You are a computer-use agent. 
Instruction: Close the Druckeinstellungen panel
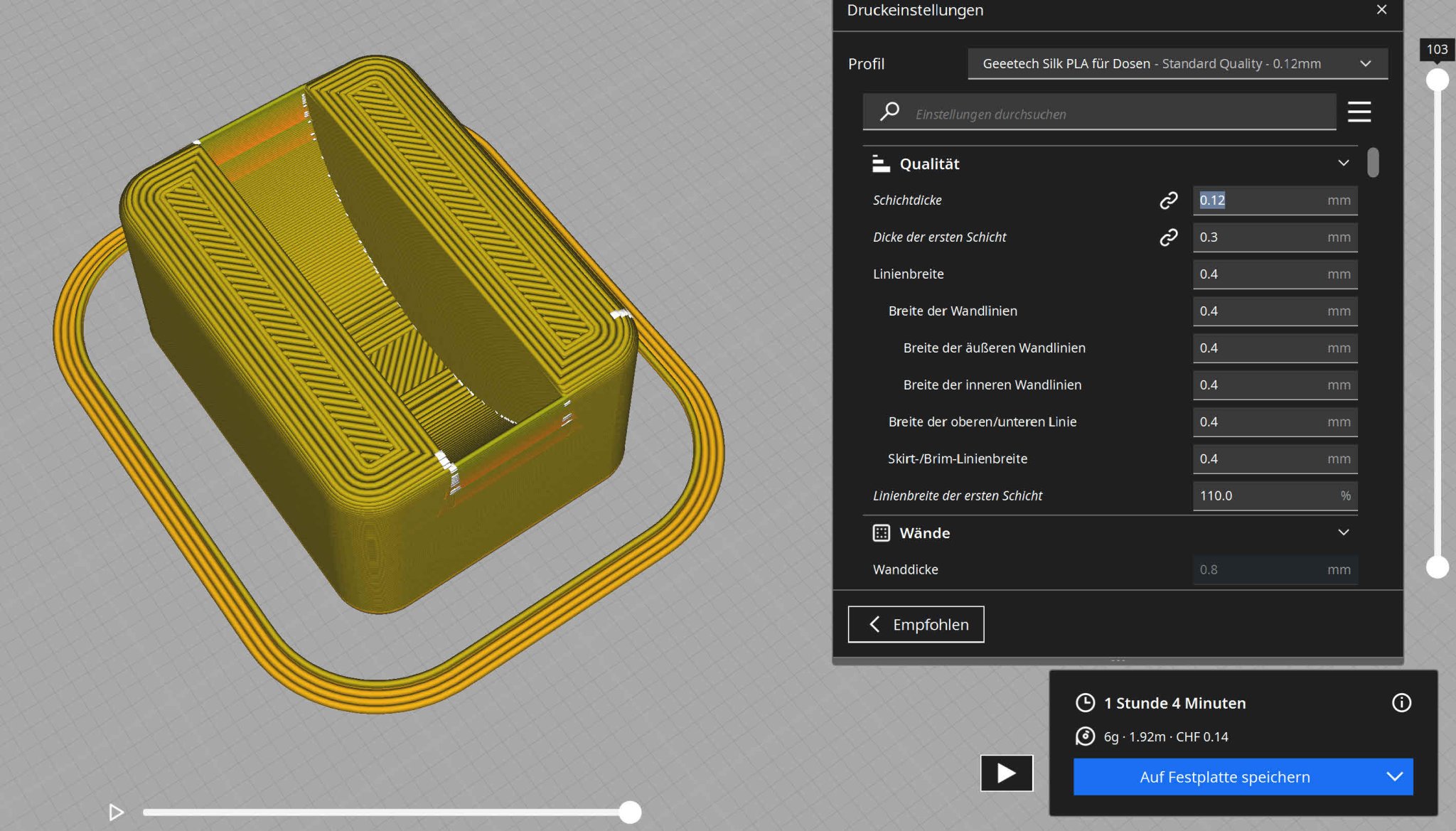(1381, 10)
